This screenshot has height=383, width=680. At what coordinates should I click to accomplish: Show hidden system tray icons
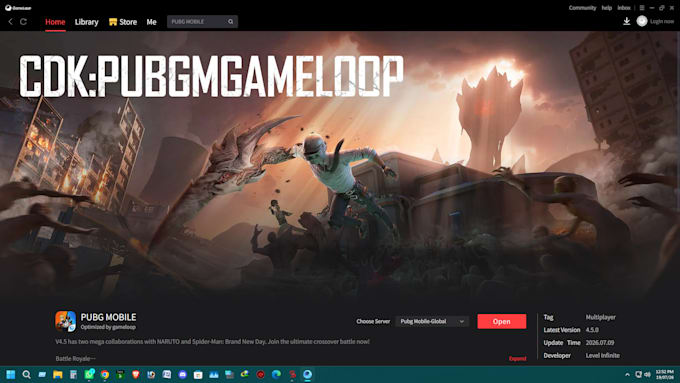[x=627, y=374]
